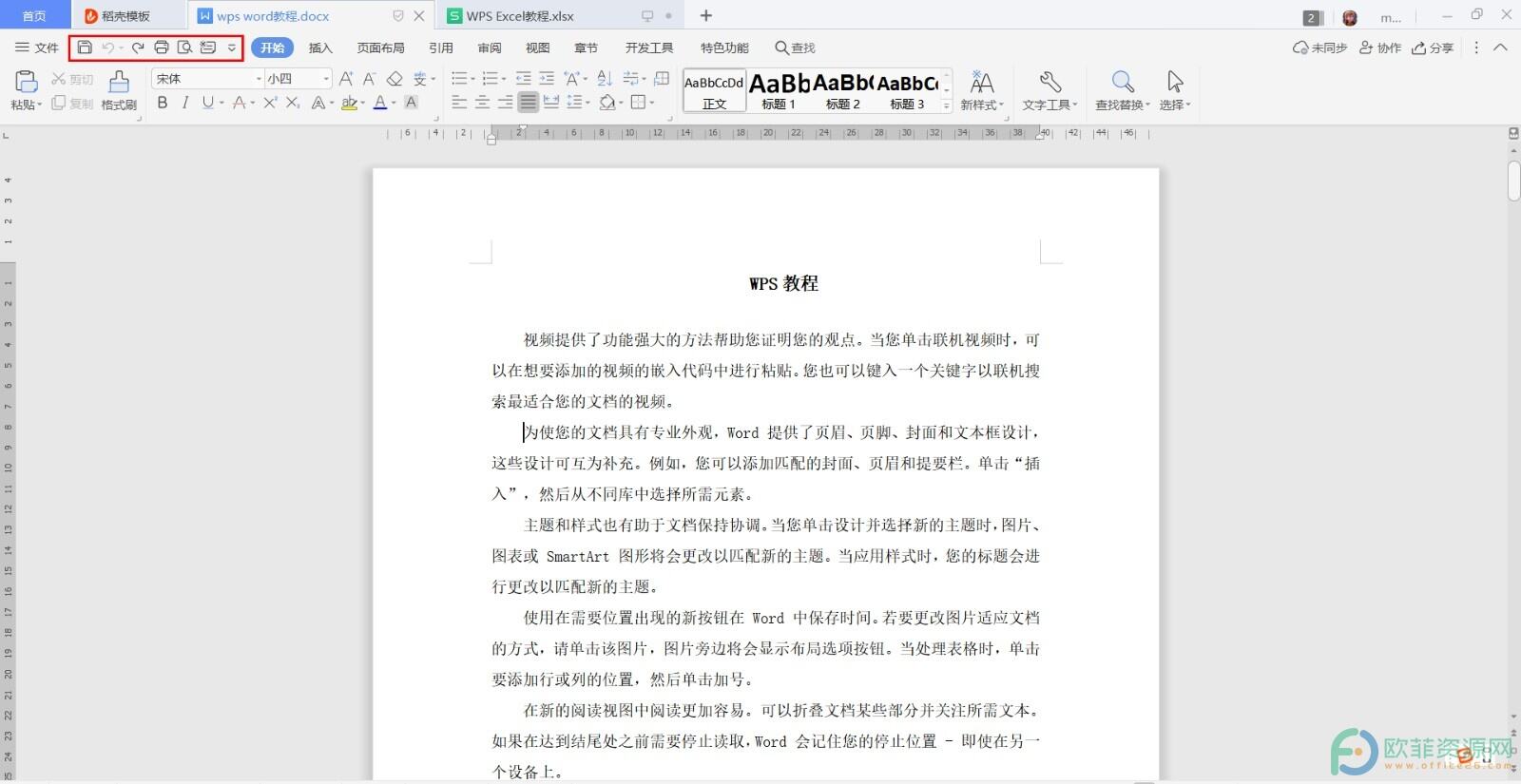Set paragraph alignment to center
This screenshot has width=1521, height=784.
tap(482, 103)
